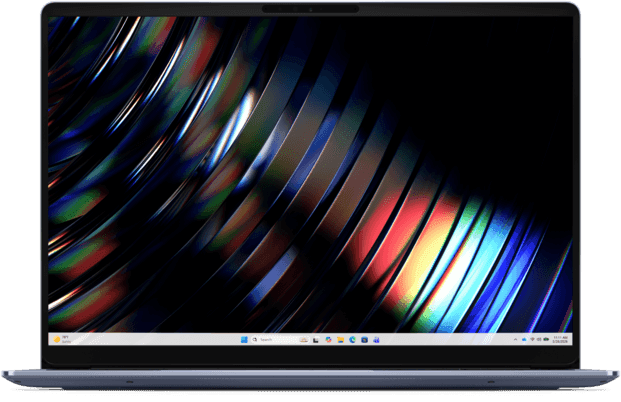Image resolution: width=621 pixels, height=402 pixels.
Task: Check battery status in system tray
Action: [x=546, y=339]
